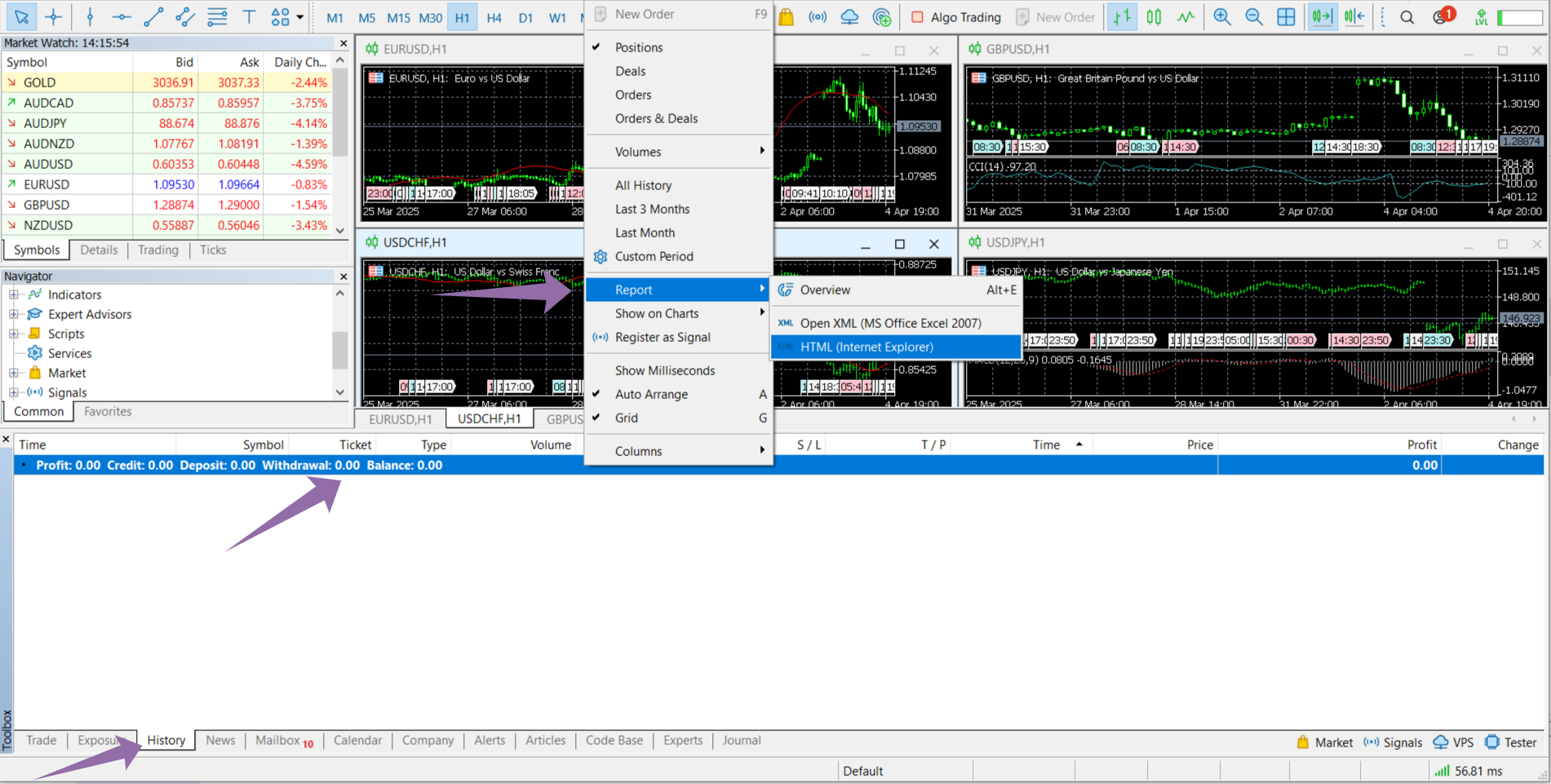Select the M15 timeframe
1551x784 pixels.
(398, 17)
